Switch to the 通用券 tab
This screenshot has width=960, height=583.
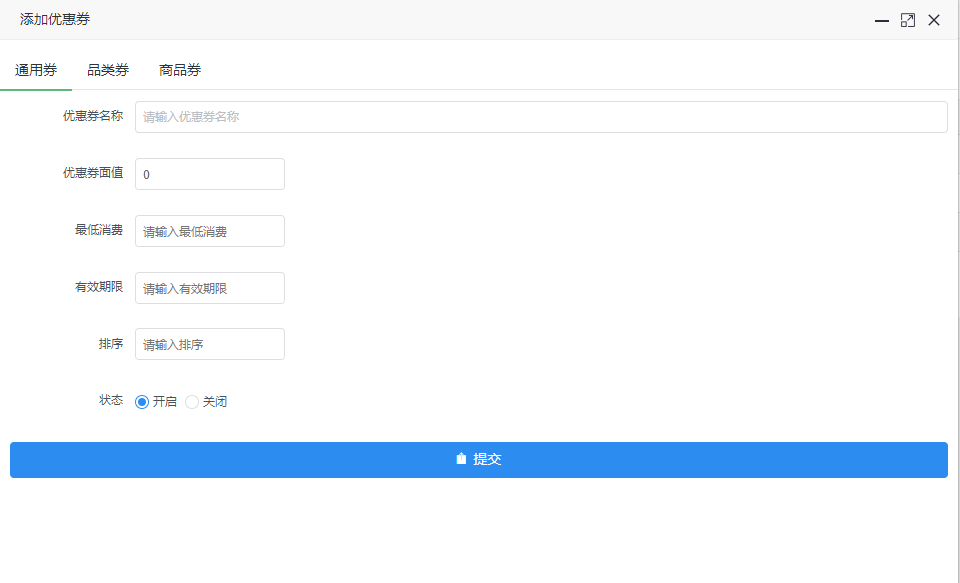click(36, 70)
